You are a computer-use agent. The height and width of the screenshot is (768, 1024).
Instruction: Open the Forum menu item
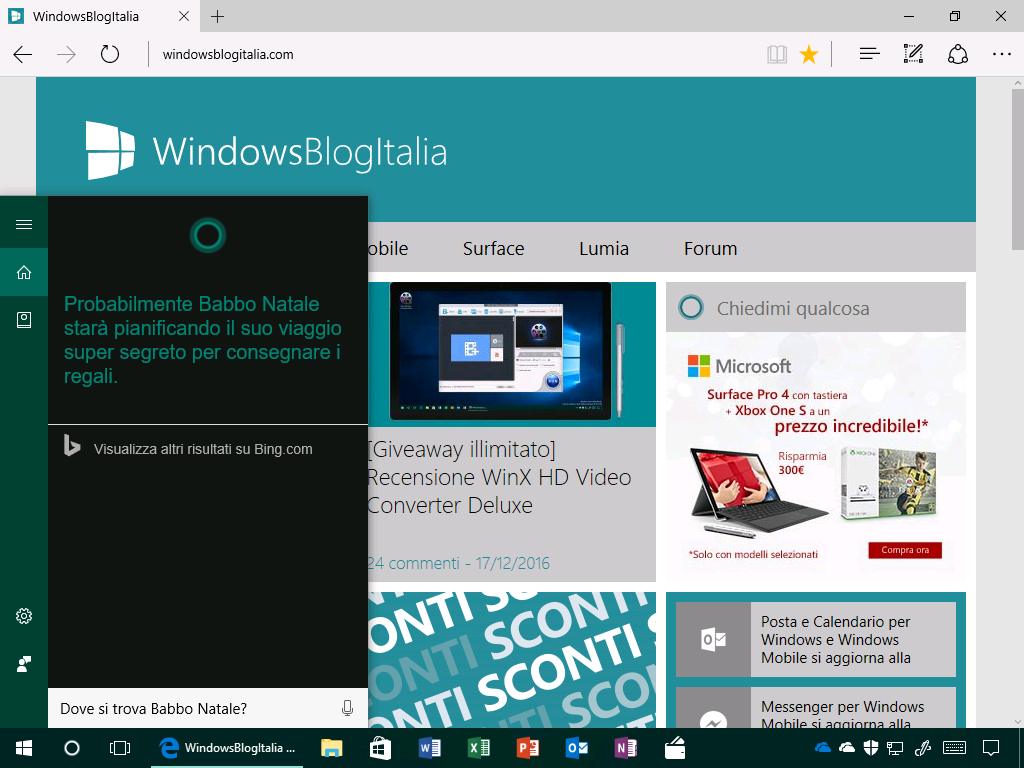point(711,249)
